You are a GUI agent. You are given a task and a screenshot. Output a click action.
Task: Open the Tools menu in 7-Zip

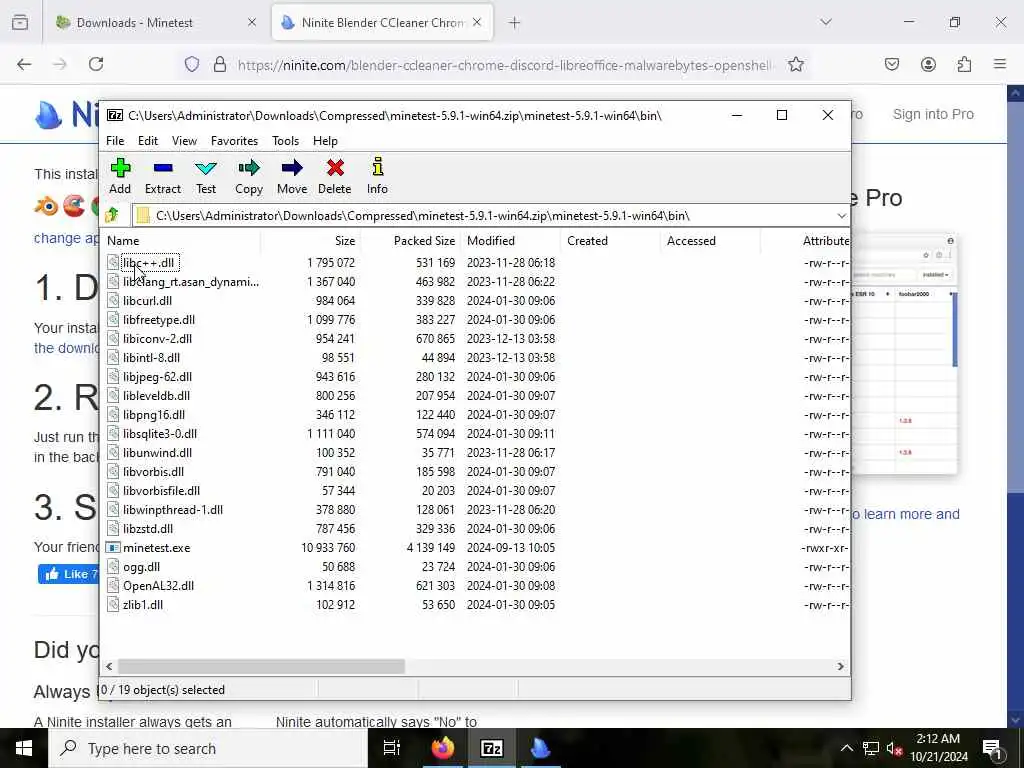[x=285, y=140]
